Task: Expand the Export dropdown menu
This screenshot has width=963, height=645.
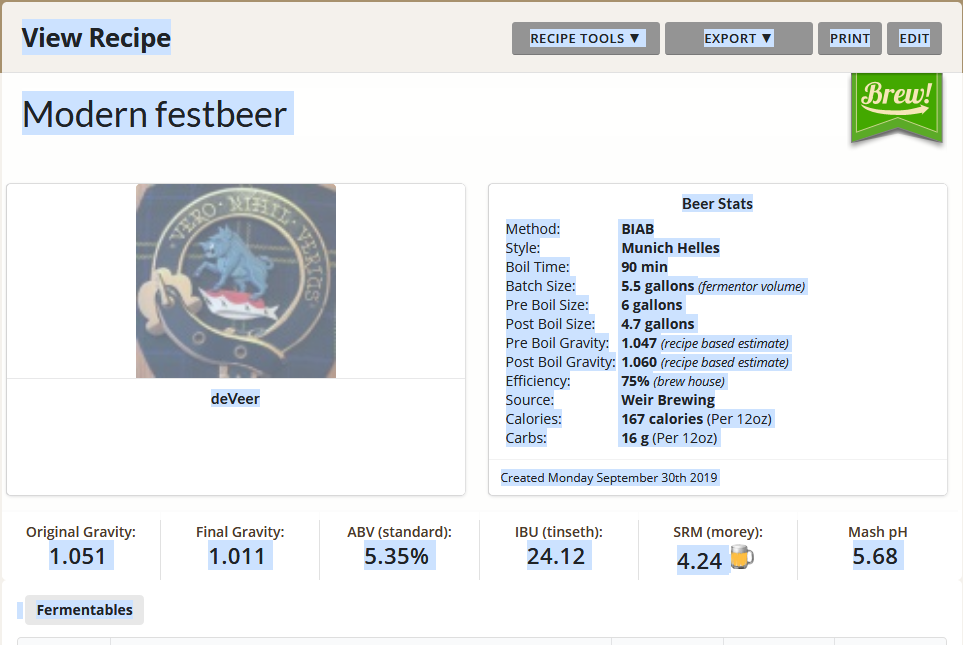Action: pos(738,39)
